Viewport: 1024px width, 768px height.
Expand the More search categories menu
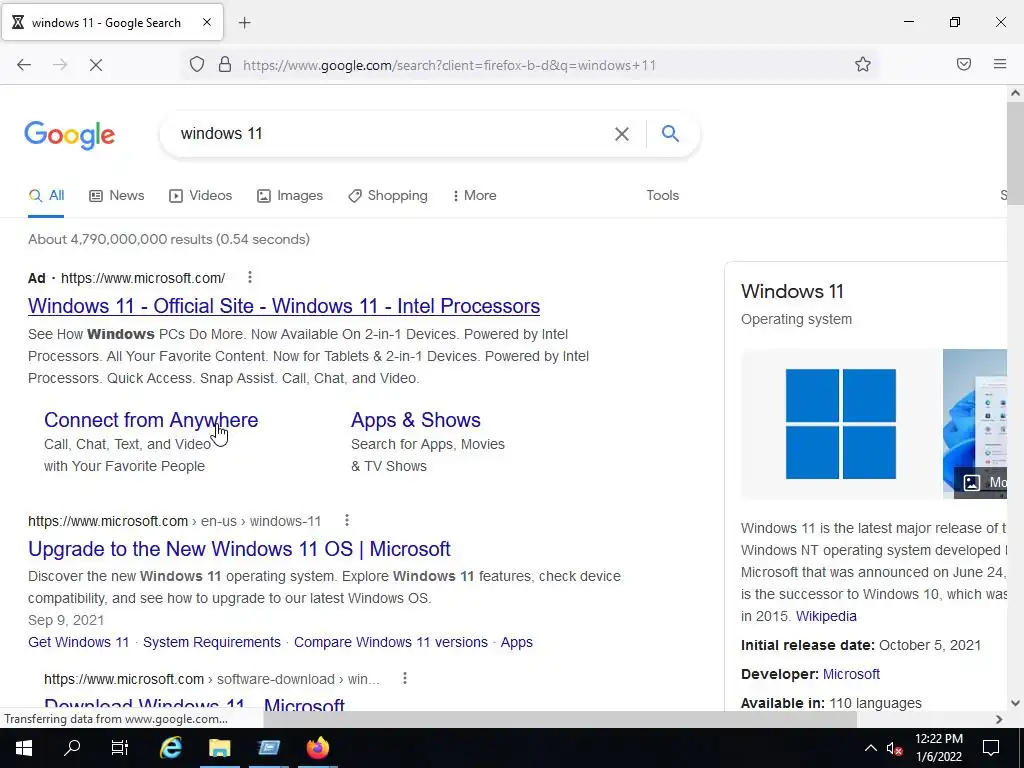(474, 195)
